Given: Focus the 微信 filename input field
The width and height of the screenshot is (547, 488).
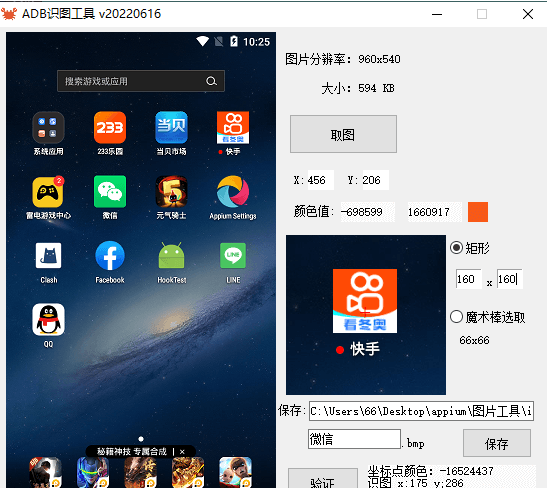Looking at the screenshot, I should (x=354, y=439).
